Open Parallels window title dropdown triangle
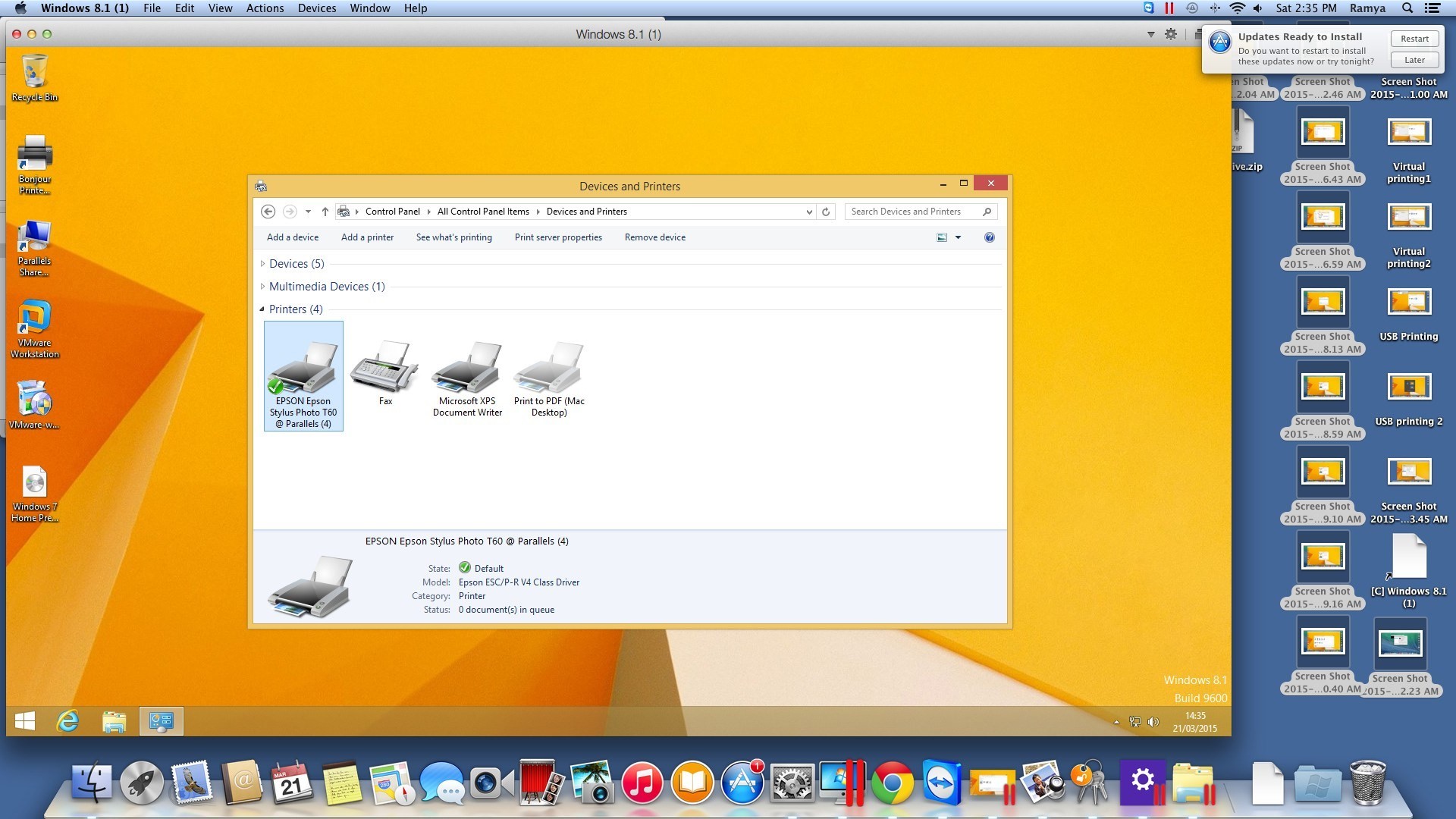1456x819 pixels. (1150, 34)
